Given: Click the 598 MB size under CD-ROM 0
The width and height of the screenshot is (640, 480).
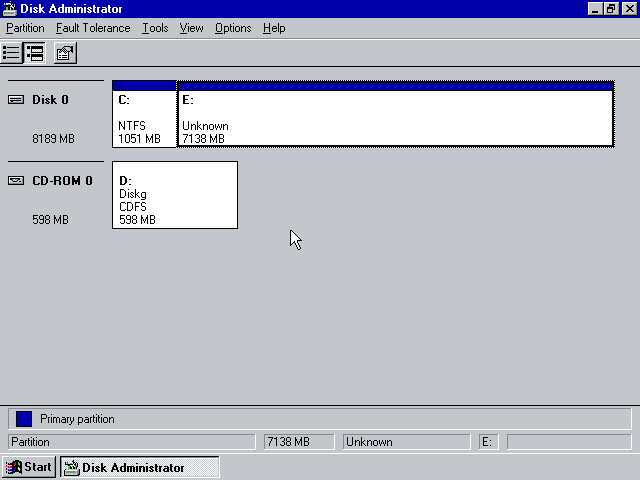Looking at the screenshot, I should tap(50, 220).
